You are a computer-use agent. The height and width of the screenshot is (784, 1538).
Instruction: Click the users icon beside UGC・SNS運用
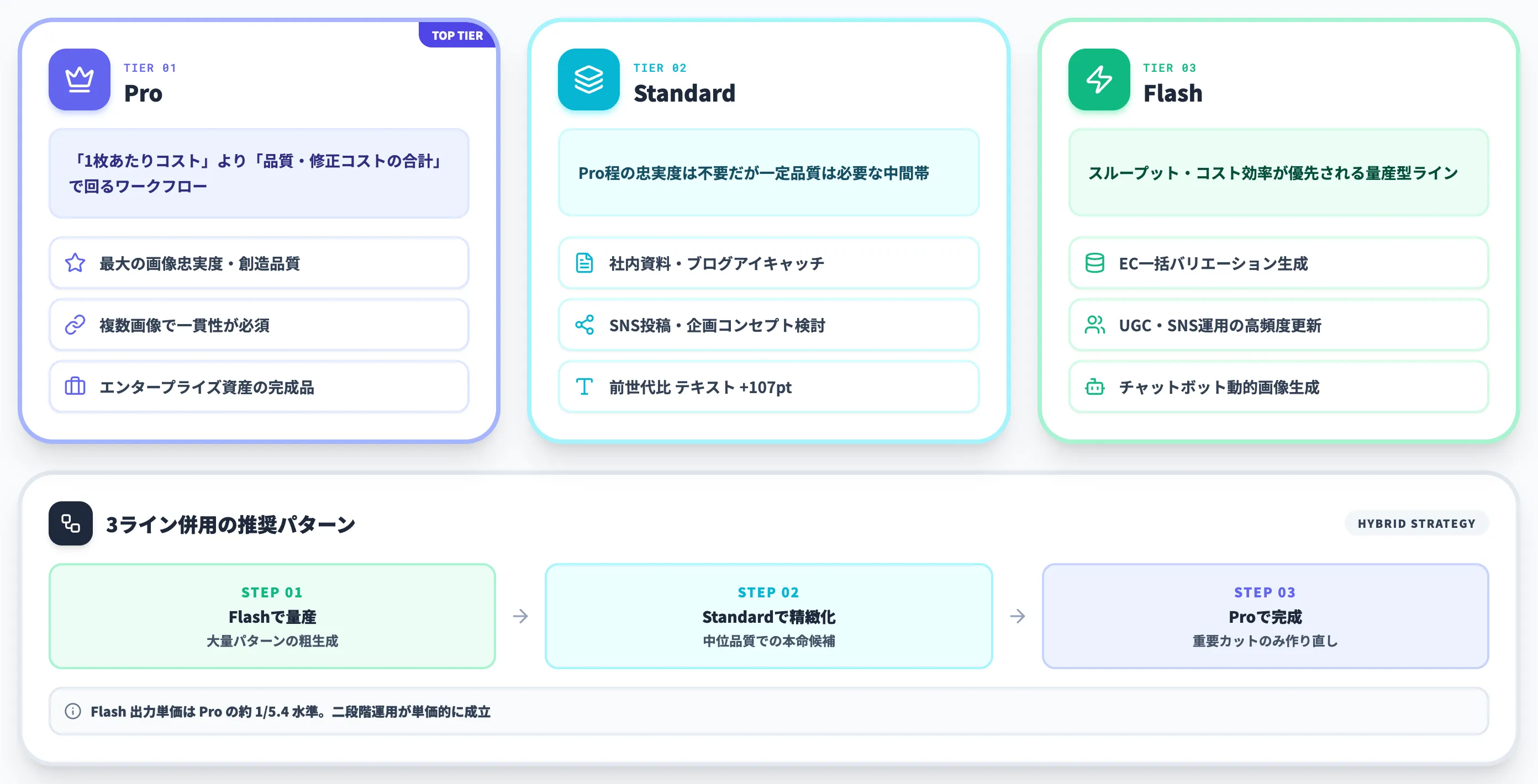coord(1095,325)
